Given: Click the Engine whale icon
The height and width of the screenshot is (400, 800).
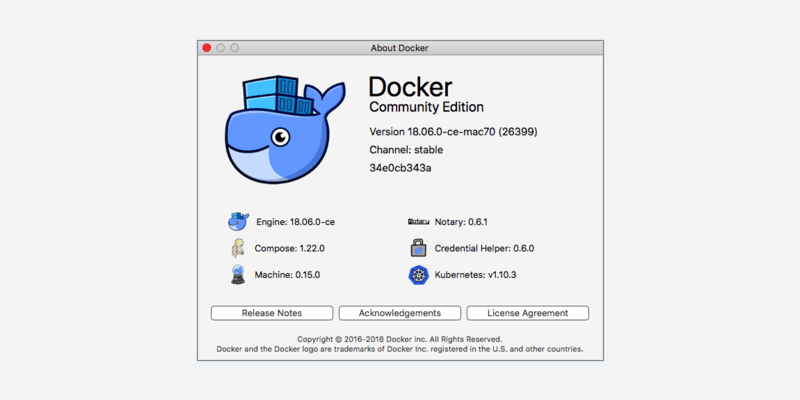Looking at the screenshot, I should tap(237, 221).
